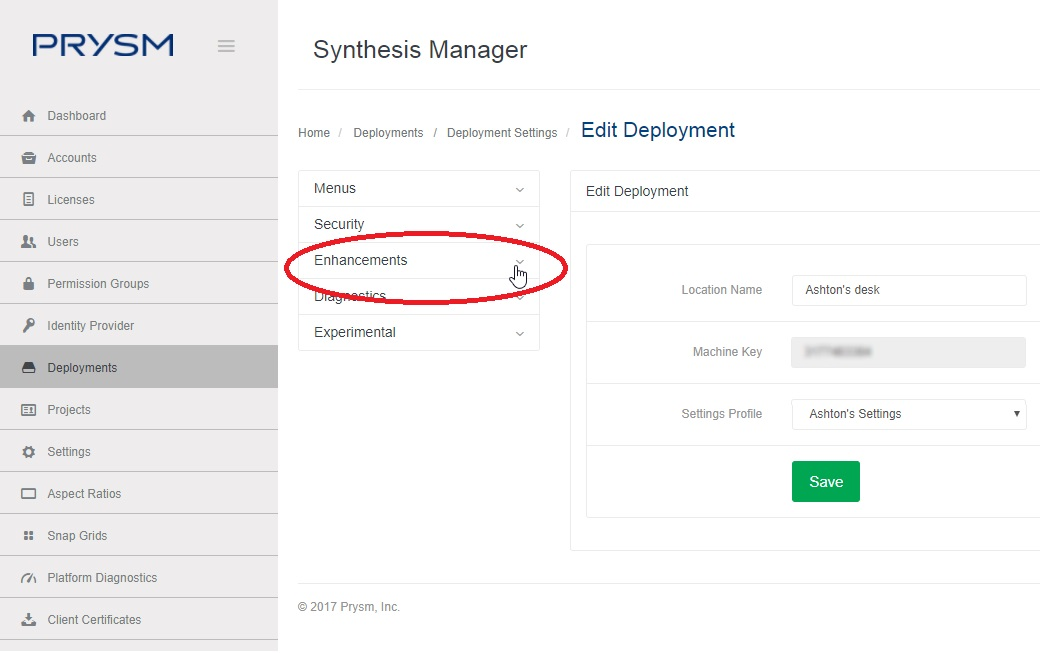Click the Dashboard home icon
The image size is (1040, 653).
point(29,116)
